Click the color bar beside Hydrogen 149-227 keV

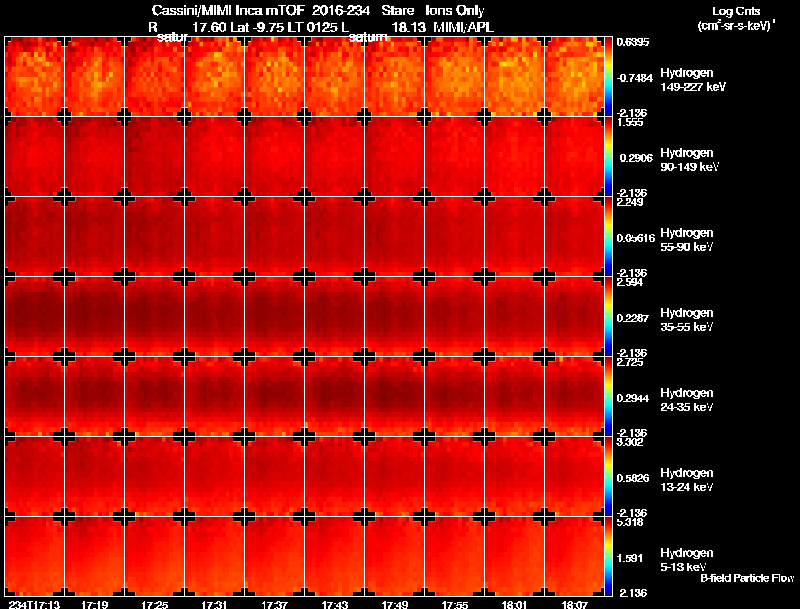tap(608, 77)
